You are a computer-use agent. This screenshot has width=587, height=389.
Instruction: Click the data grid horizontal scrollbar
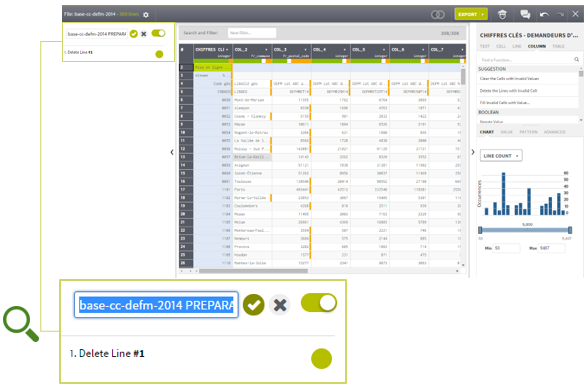tap(253, 271)
